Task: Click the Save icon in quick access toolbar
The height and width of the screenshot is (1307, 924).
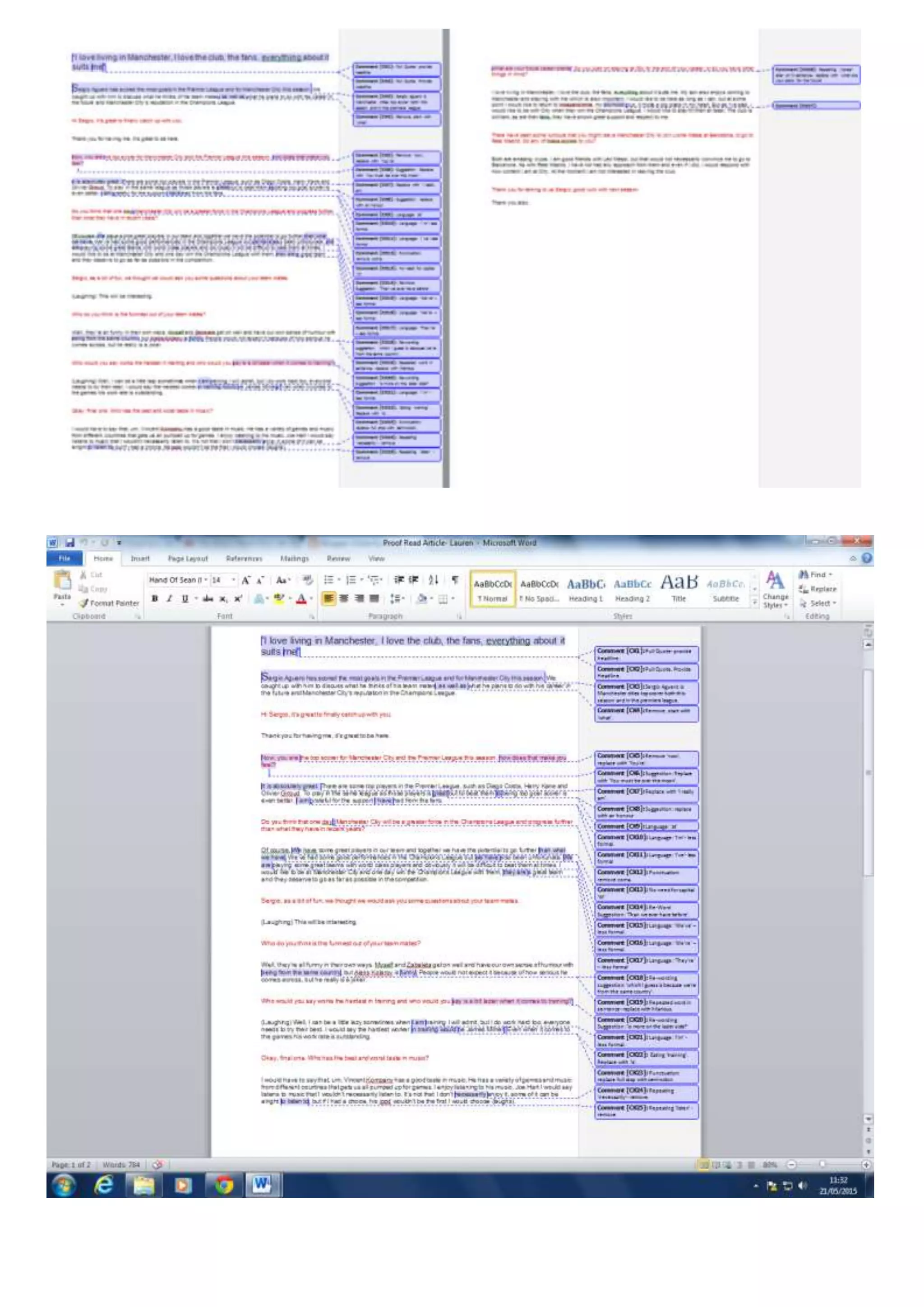Action: [70, 542]
